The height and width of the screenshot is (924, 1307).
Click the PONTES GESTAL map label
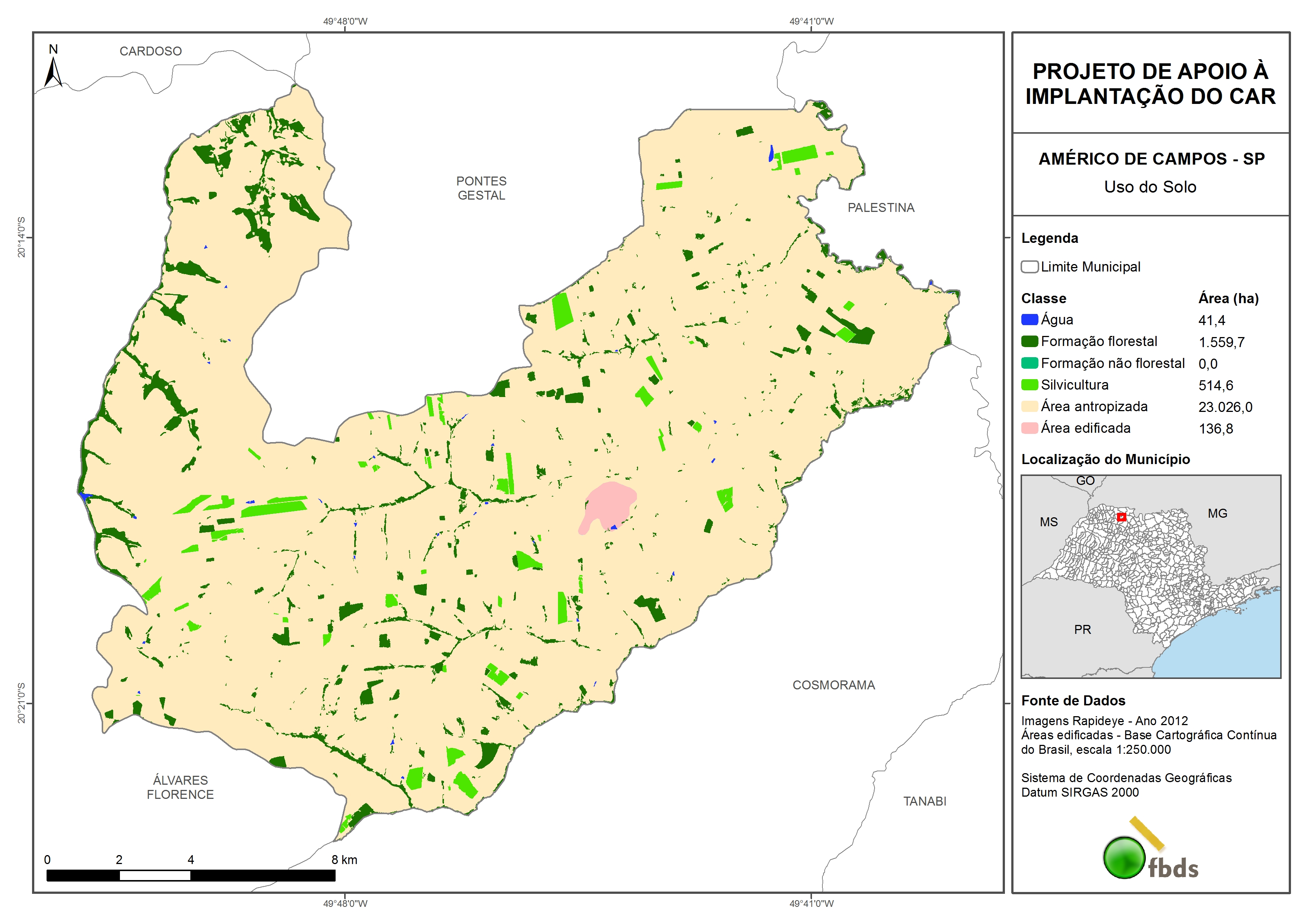point(481,188)
